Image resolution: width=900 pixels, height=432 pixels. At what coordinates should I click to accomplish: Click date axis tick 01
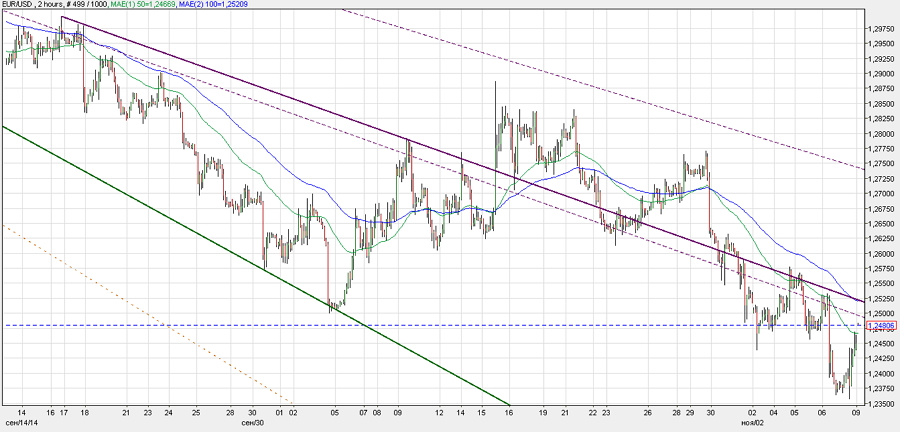point(280,412)
